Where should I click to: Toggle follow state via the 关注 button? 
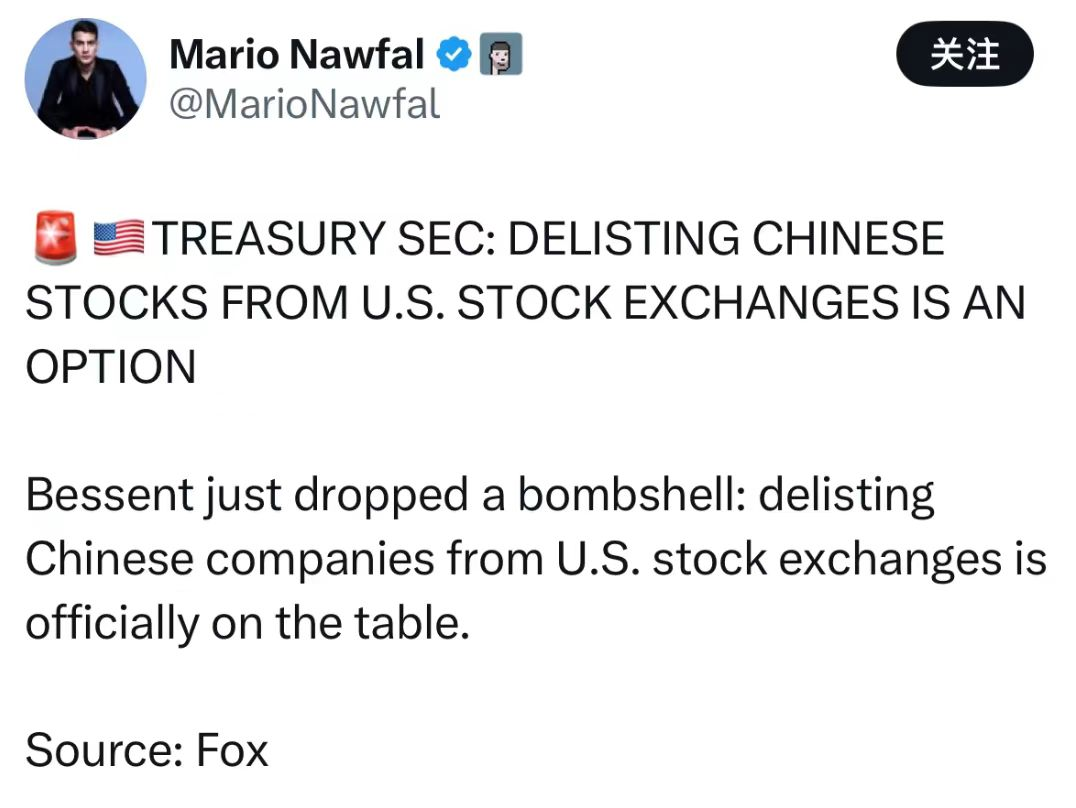click(964, 55)
